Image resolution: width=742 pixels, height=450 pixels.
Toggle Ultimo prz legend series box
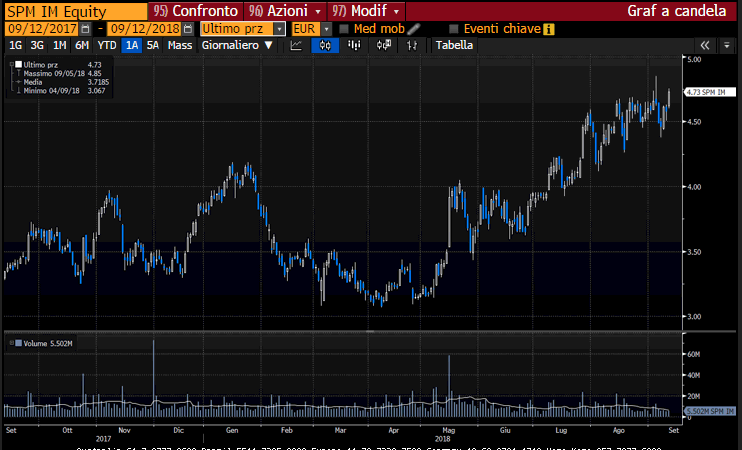(x=15, y=65)
